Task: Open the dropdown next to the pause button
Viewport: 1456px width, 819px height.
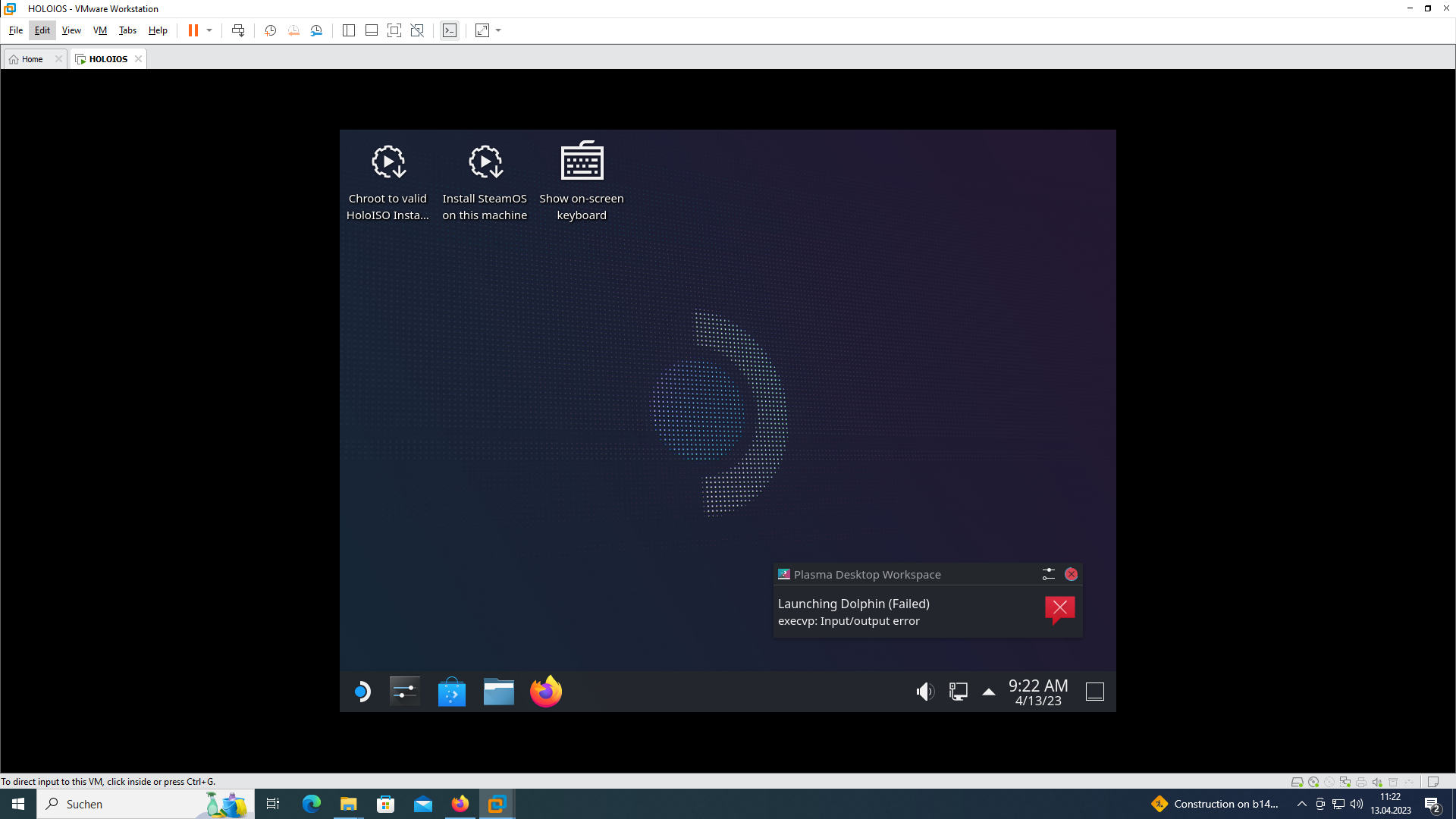Action: pyautogui.click(x=210, y=30)
